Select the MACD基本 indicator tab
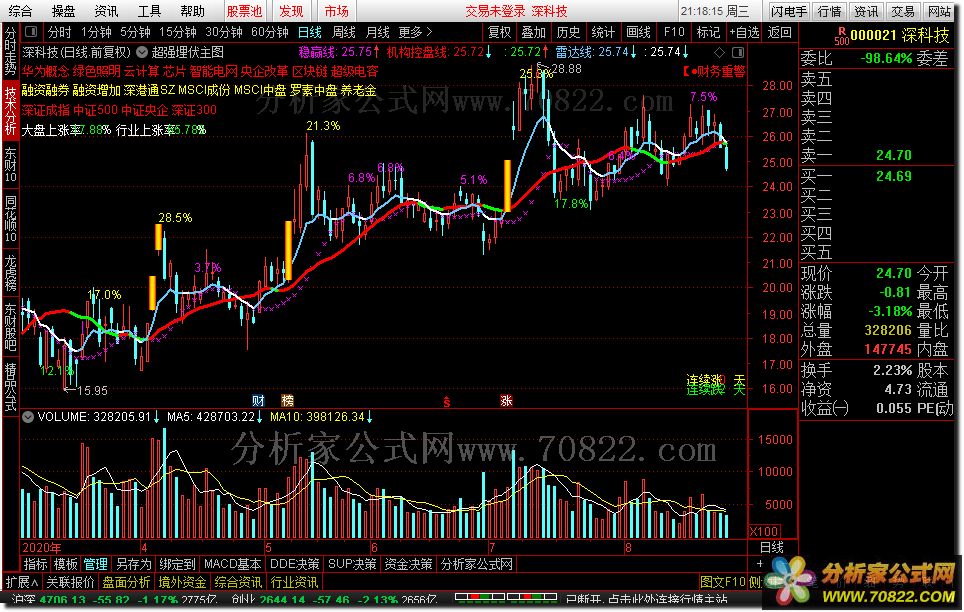 click(232, 563)
